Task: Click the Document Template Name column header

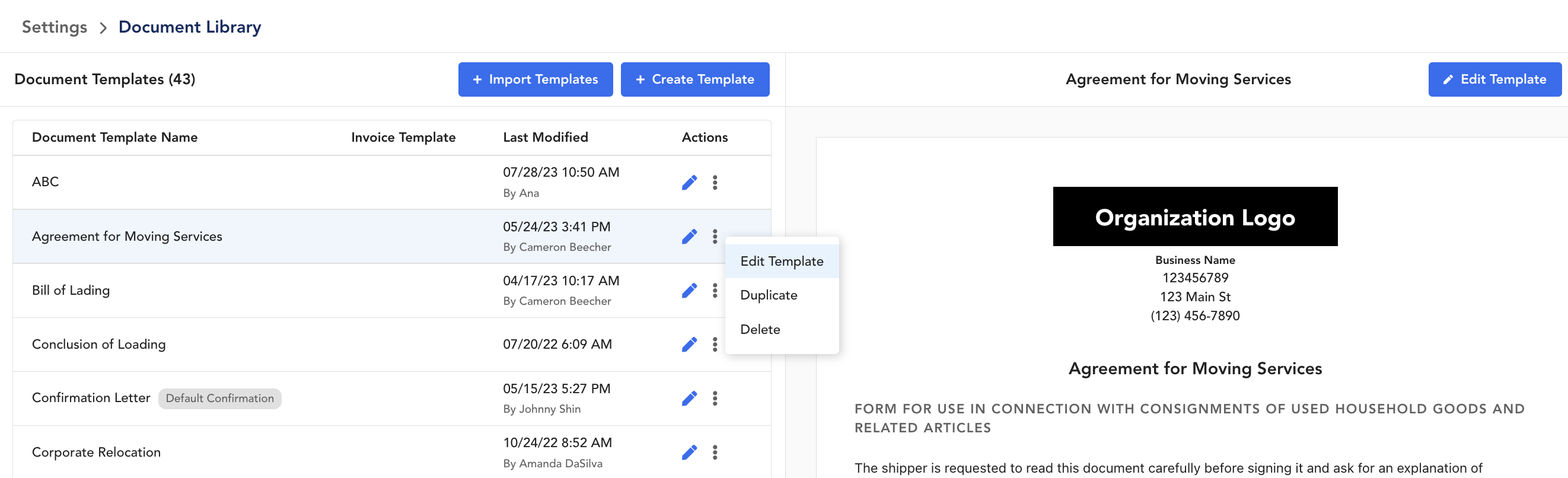Action: point(114,138)
